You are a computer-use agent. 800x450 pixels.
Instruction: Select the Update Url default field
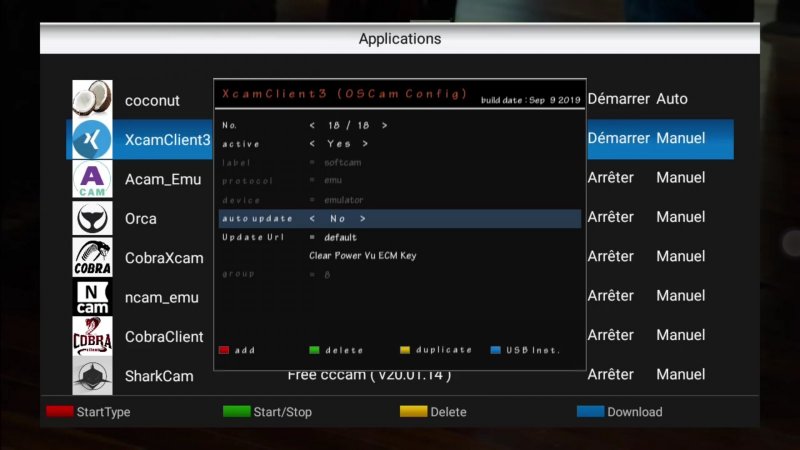click(x=340, y=237)
